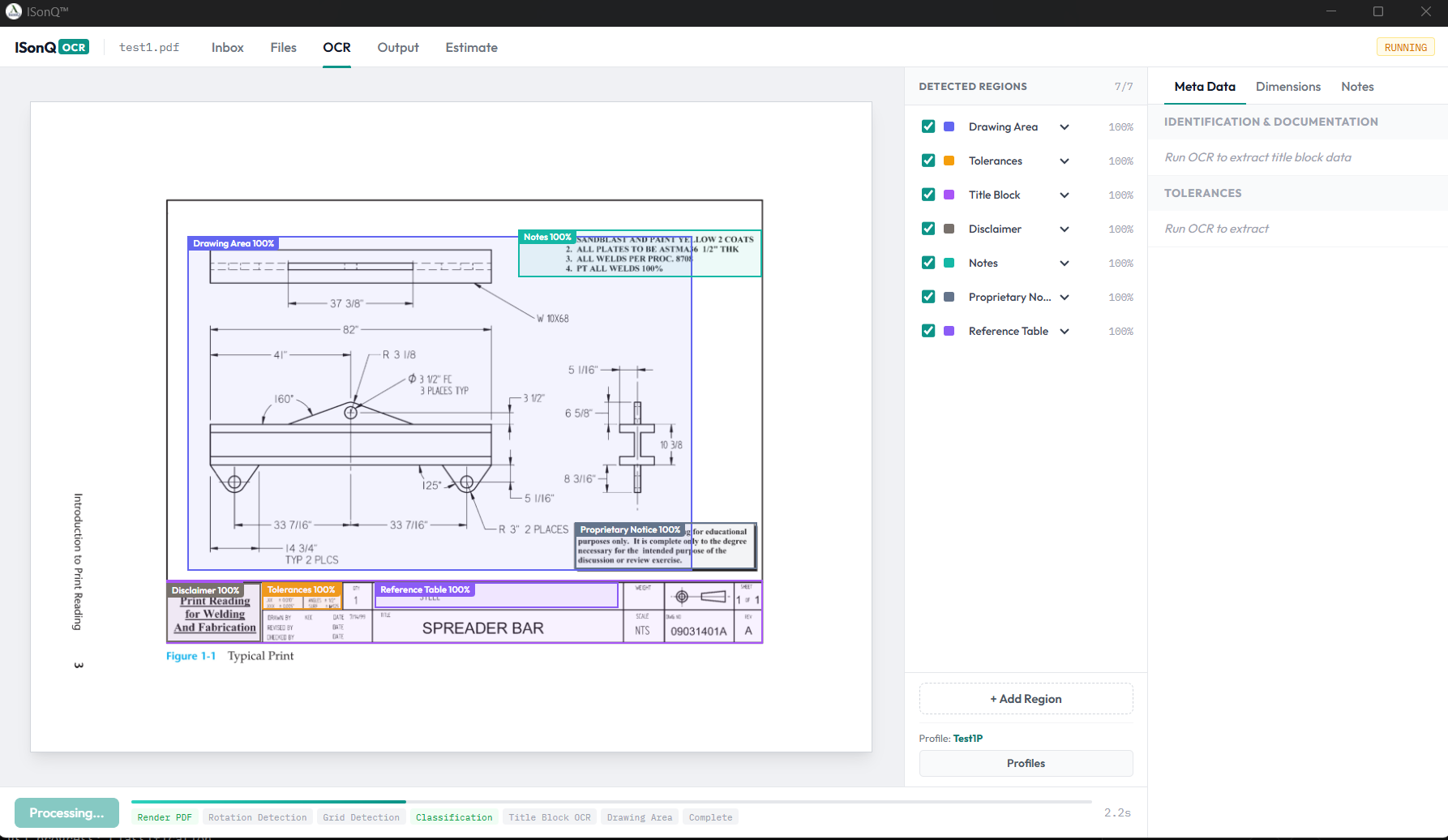Expand the Notes region dropdown arrow
This screenshot has width=1448, height=840.
coord(1065,263)
